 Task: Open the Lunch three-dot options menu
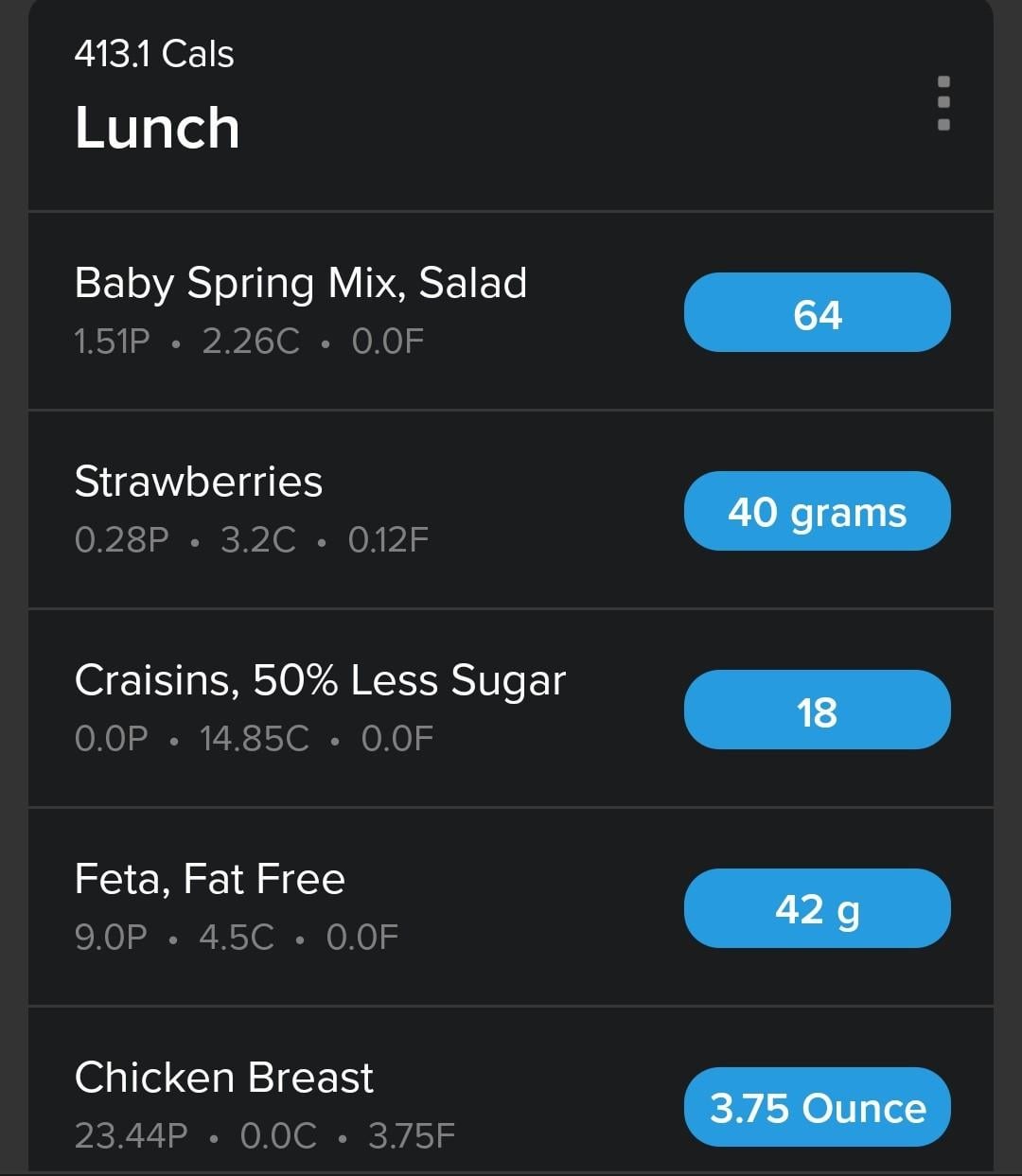tap(943, 103)
